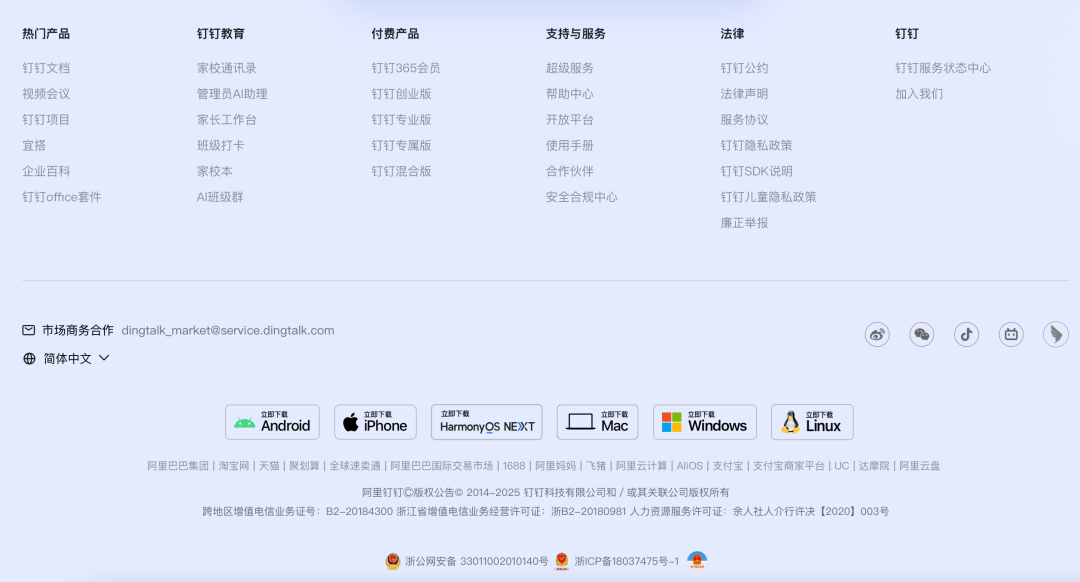Open 钉钉服务状态中心 link
The height and width of the screenshot is (582, 1080).
click(x=943, y=68)
